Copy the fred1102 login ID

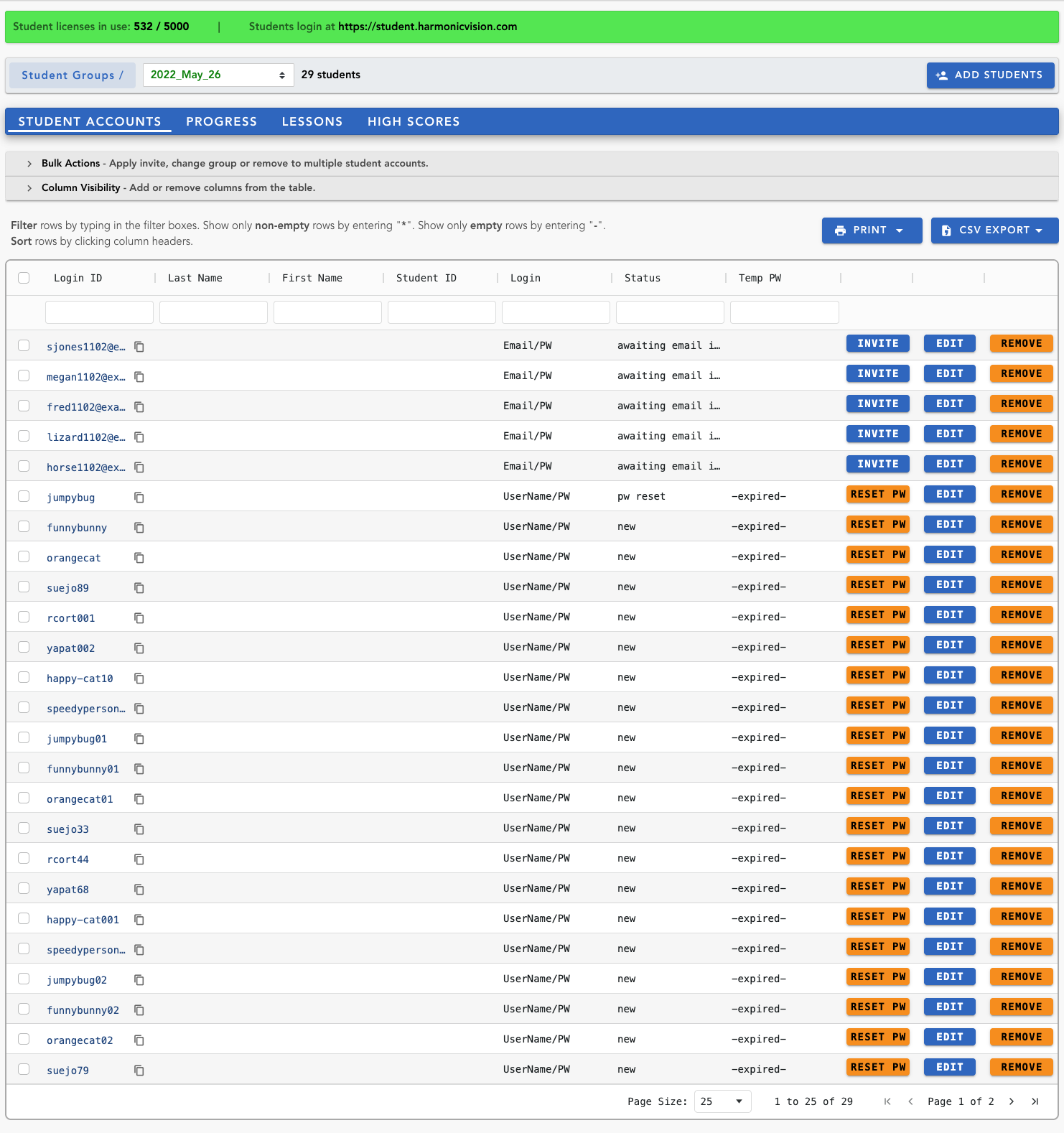click(x=139, y=407)
